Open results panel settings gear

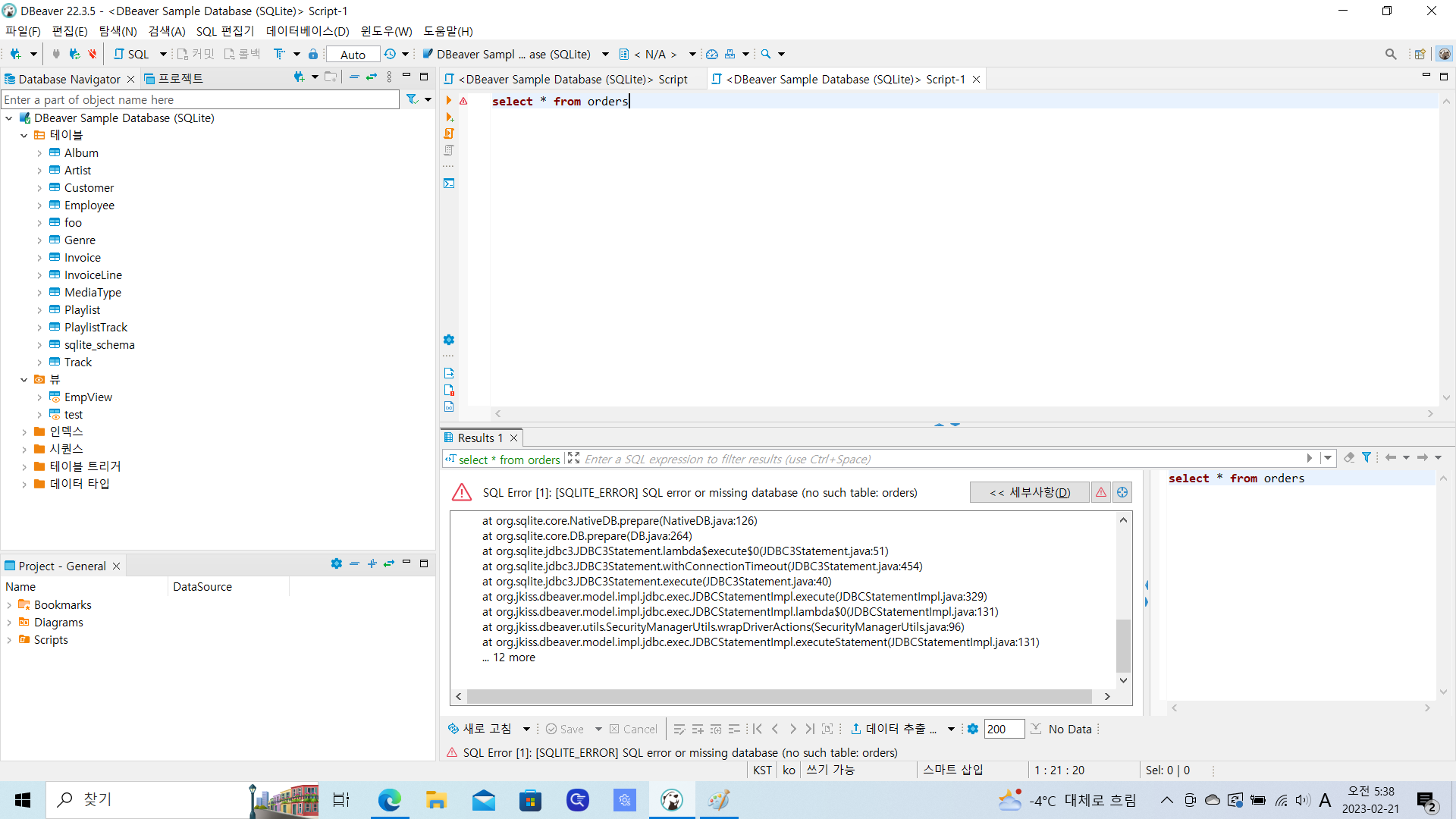[973, 729]
